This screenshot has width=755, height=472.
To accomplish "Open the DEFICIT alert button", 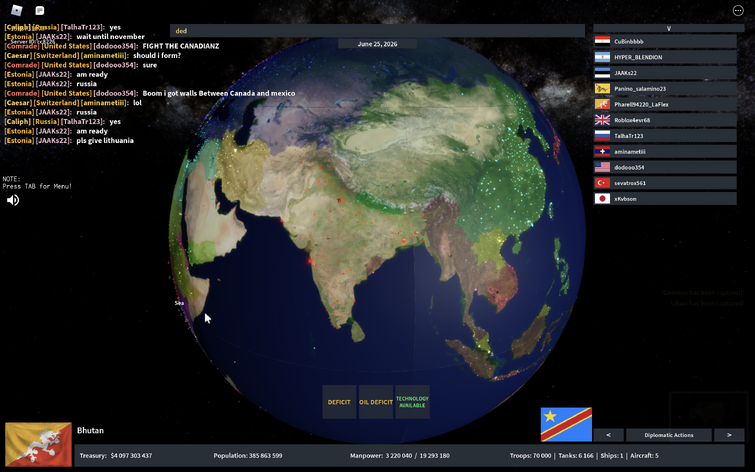I will [339, 402].
